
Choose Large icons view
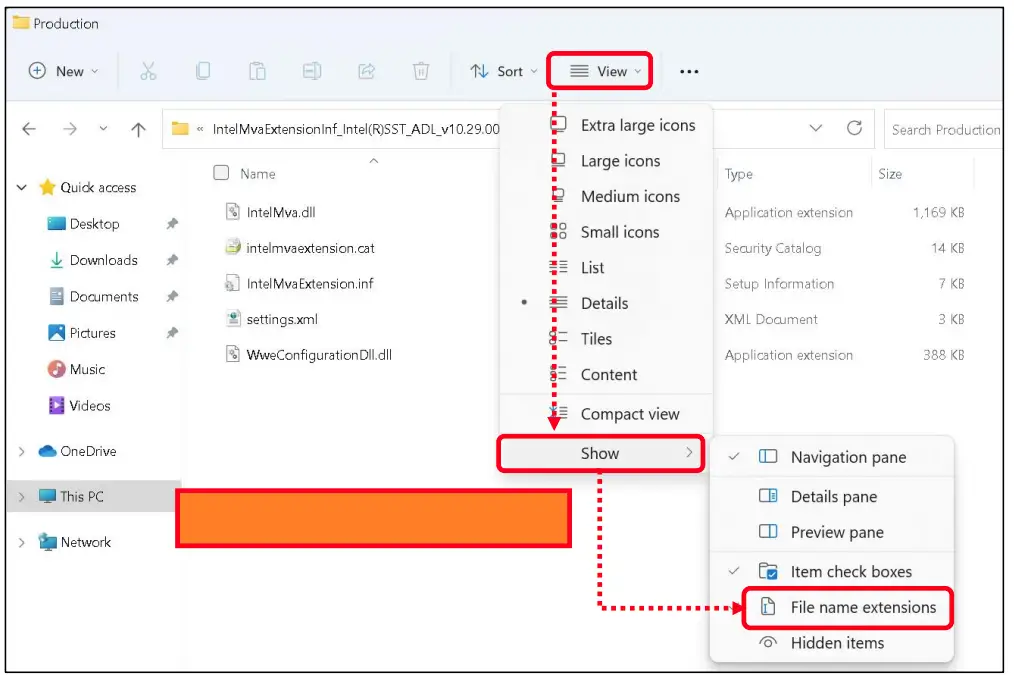pos(606,160)
